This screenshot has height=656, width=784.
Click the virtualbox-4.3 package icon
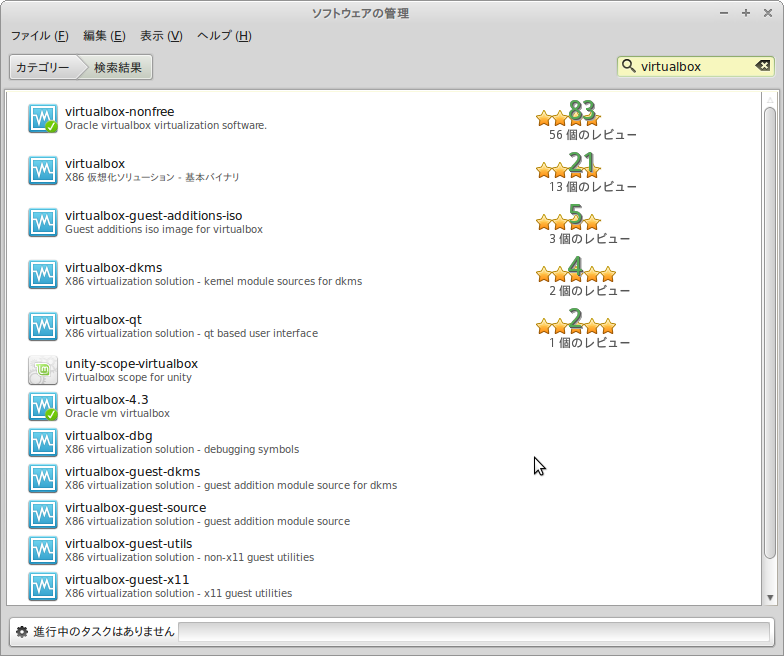[42, 406]
